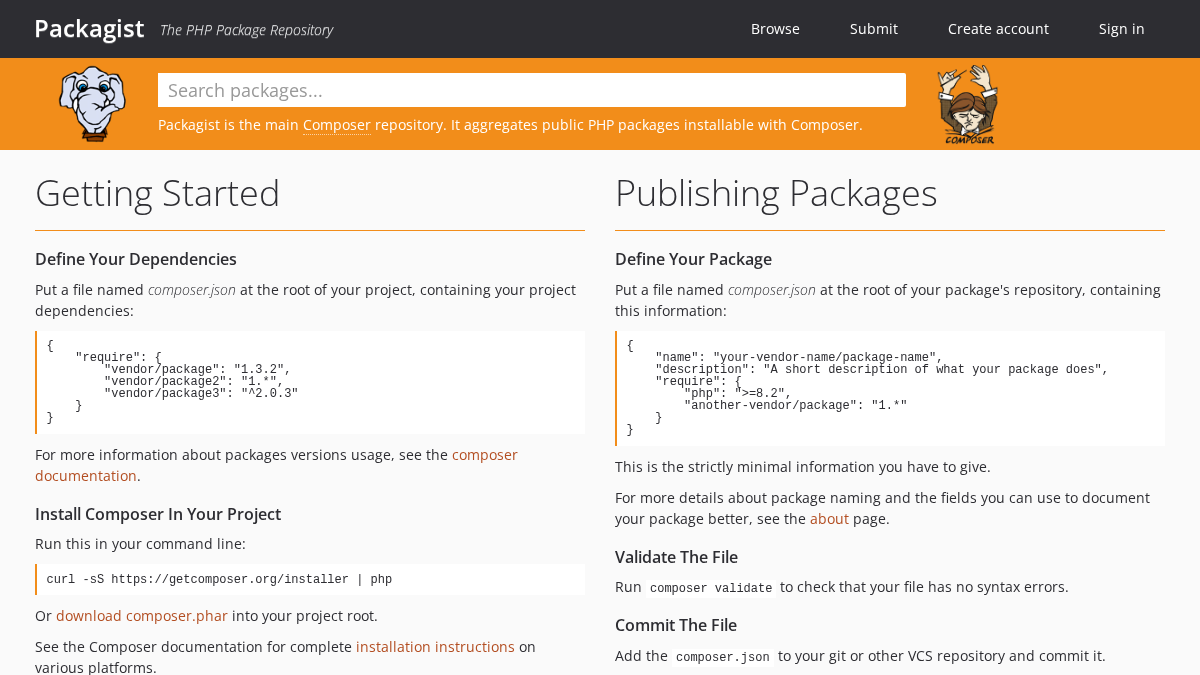
Task: Click the Composer conductor logo image
Action: (x=968, y=105)
